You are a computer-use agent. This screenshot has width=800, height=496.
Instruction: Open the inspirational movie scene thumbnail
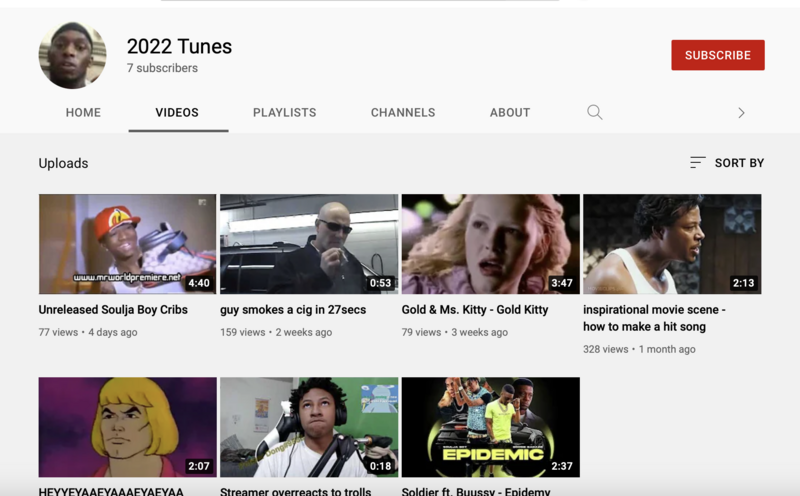click(x=672, y=244)
